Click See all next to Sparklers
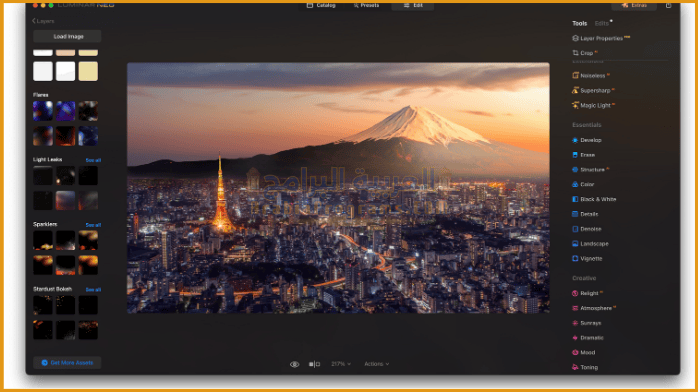Viewport: 698px width, 392px height. click(x=93, y=225)
